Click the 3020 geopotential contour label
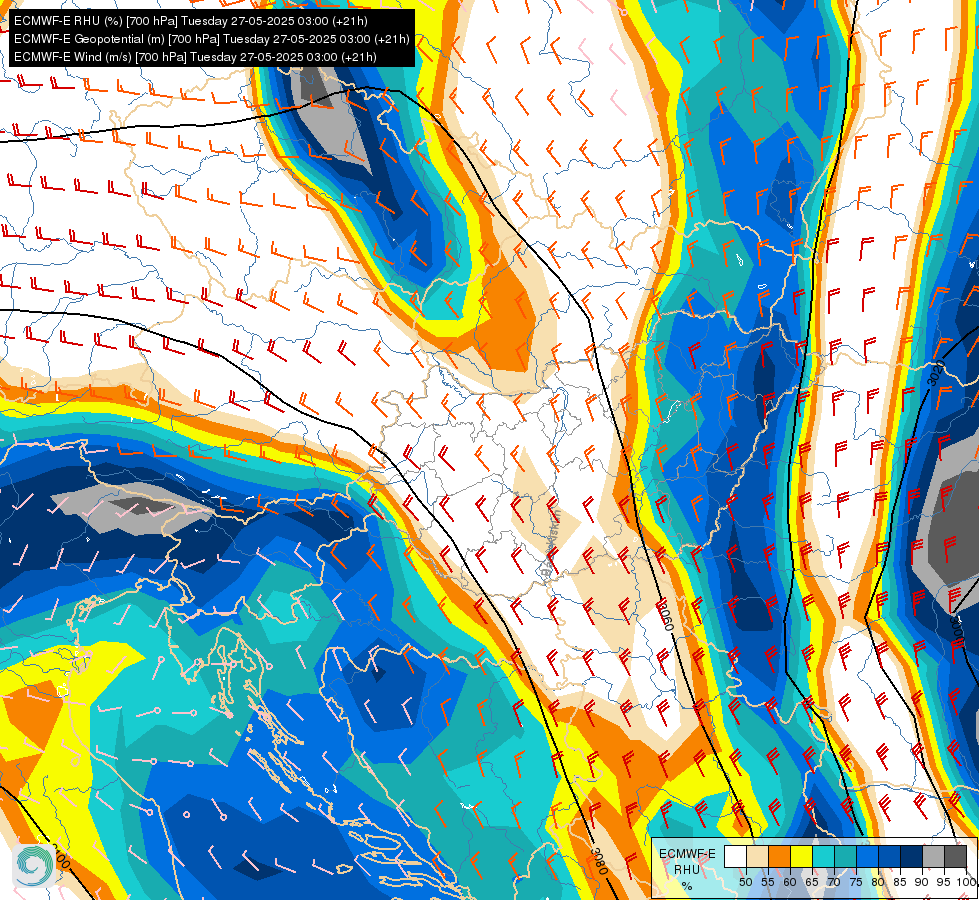Screen dimensions: 979x900 click(x=937, y=372)
